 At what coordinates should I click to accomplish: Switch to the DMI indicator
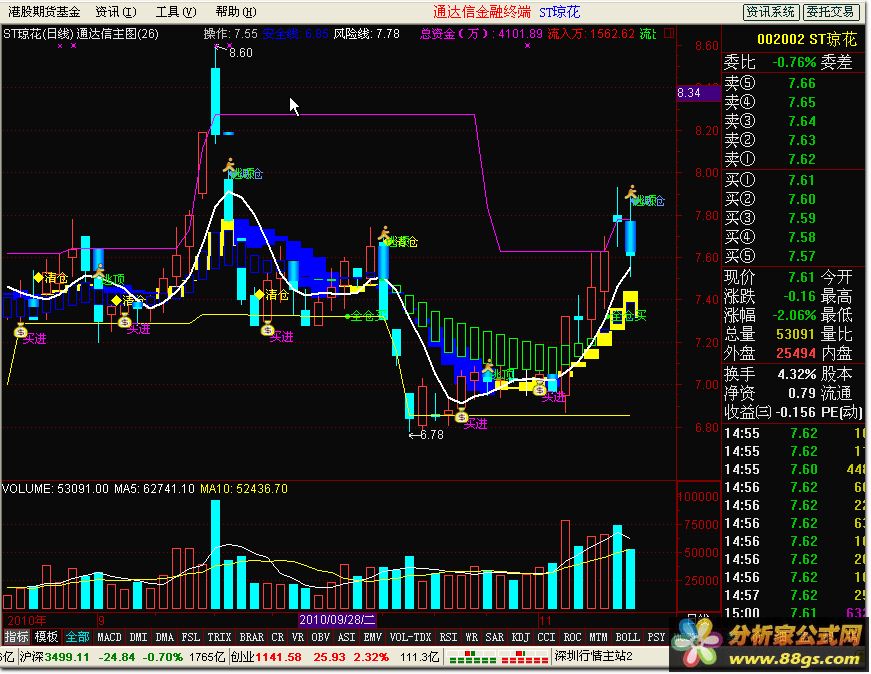point(138,637)
